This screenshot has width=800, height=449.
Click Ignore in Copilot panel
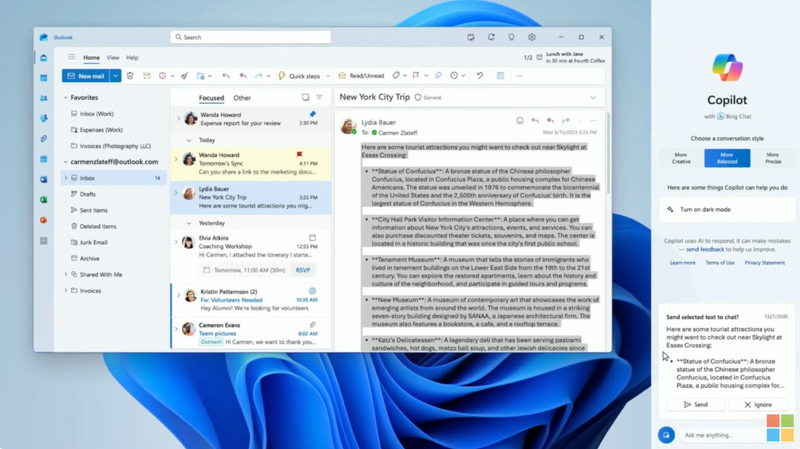[x=758, y=405]
